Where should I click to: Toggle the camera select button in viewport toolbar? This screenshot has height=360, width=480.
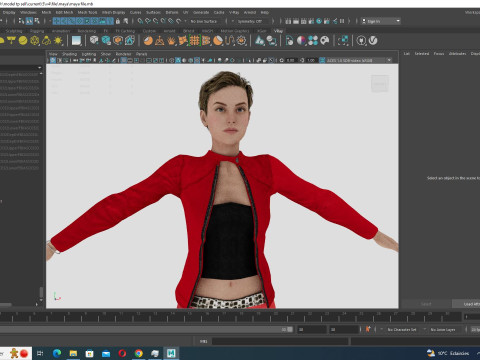pyautogui.click(x=53, y=60)
